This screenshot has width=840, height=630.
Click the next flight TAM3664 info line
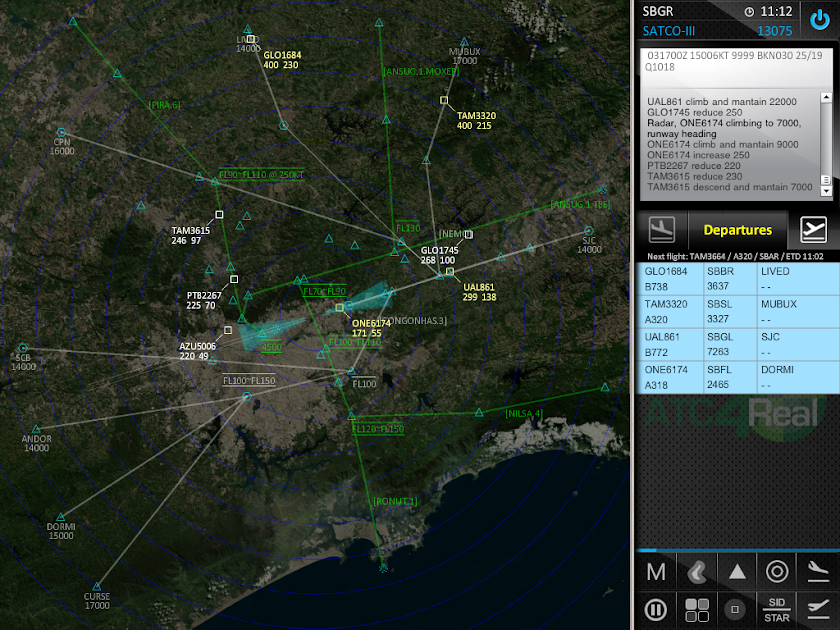[735, 257]
